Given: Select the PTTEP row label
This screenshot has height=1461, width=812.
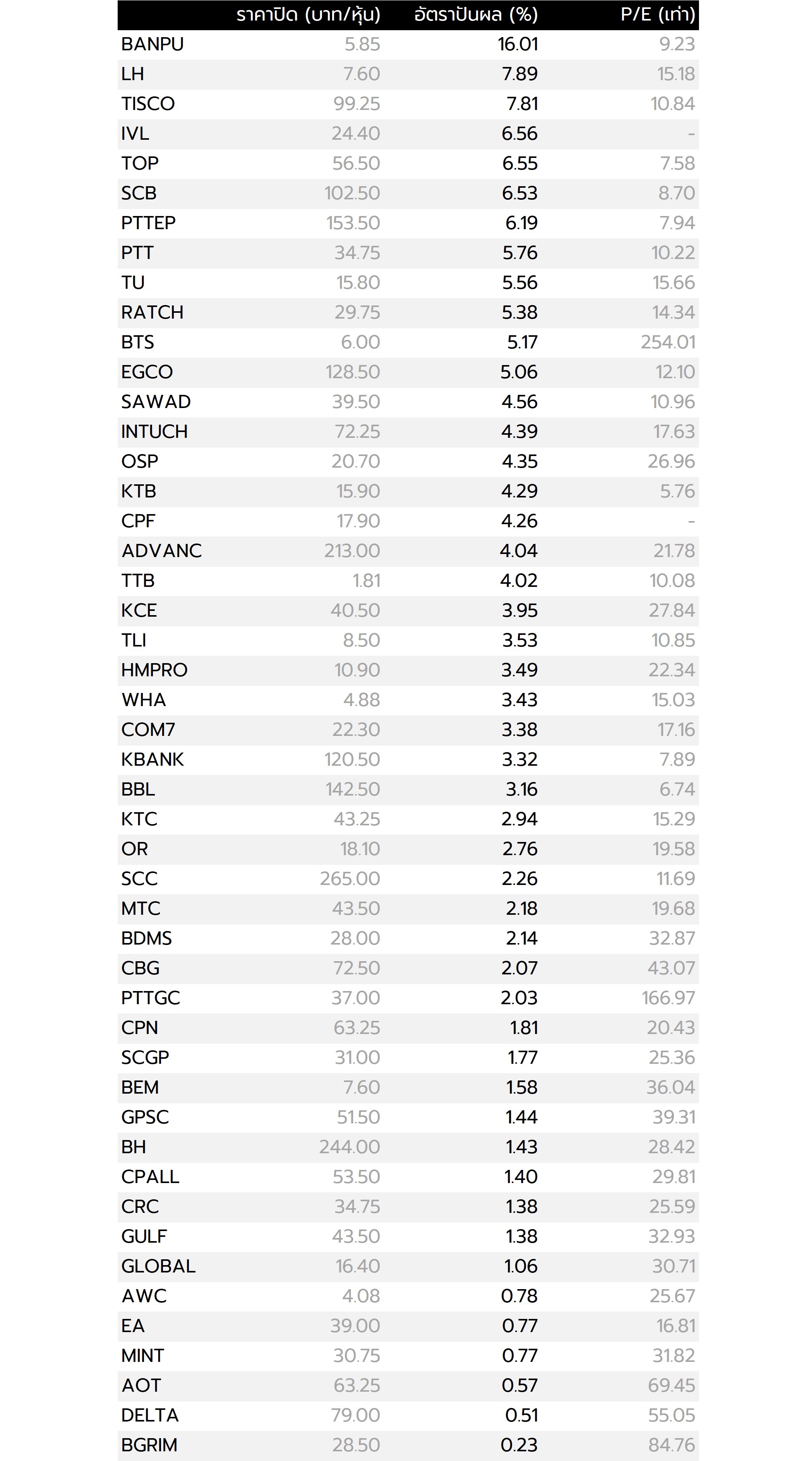Looking at the screenshot, I should click(x=149, y=223).
